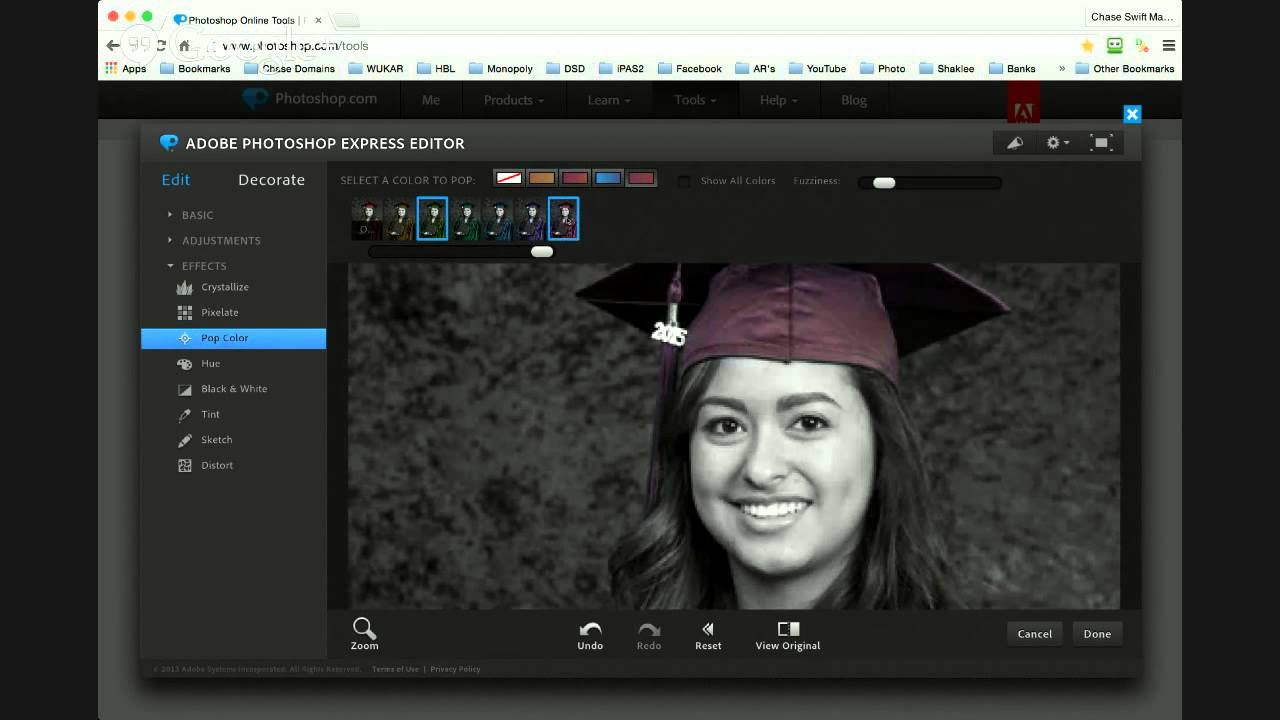The width and height of the screenshot is (1280, 720).
Task: Select the Distort effect icon
Action: coord(185,466)
